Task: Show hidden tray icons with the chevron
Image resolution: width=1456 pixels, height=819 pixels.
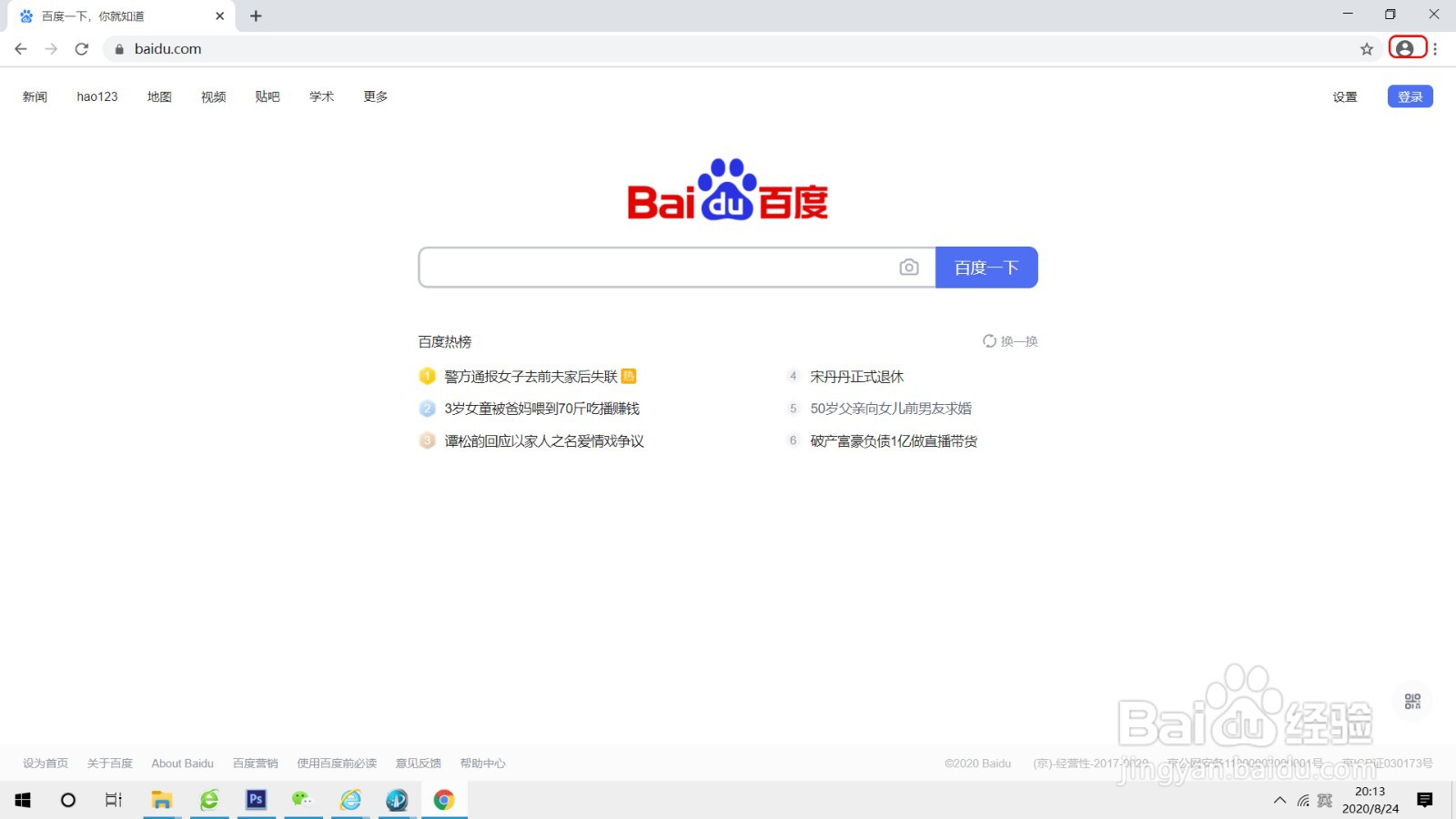Action: click(x=1279, y=800)
